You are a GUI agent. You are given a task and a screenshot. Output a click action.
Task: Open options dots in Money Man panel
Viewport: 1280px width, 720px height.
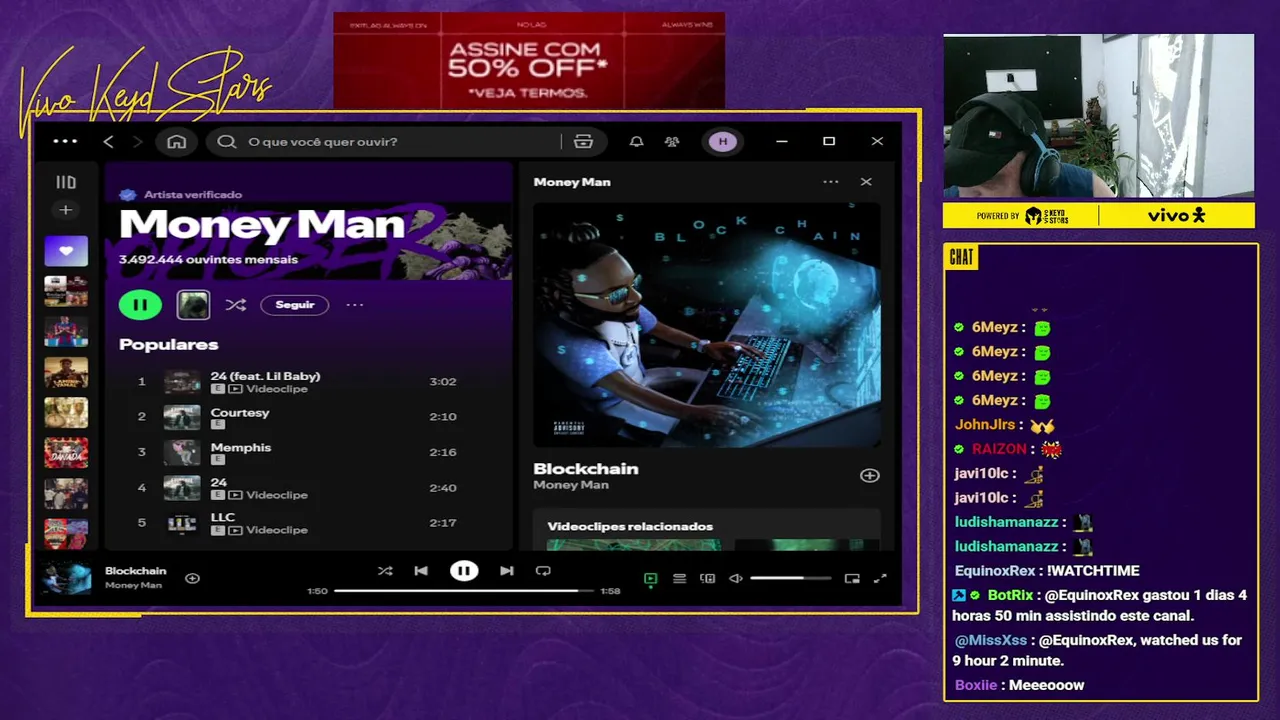click(831, 182)
